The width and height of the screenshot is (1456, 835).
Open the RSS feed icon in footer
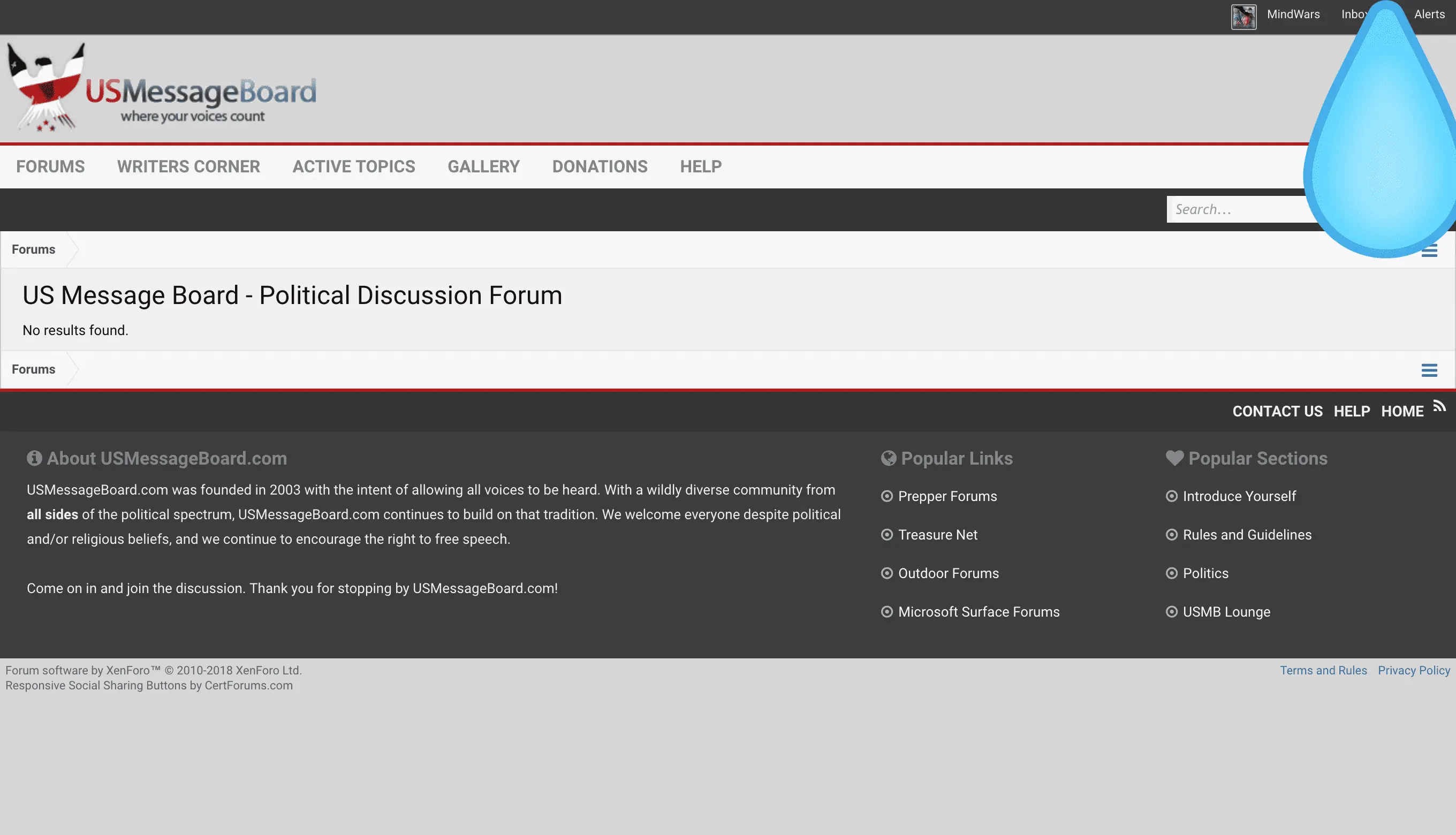pos(1439,407)
